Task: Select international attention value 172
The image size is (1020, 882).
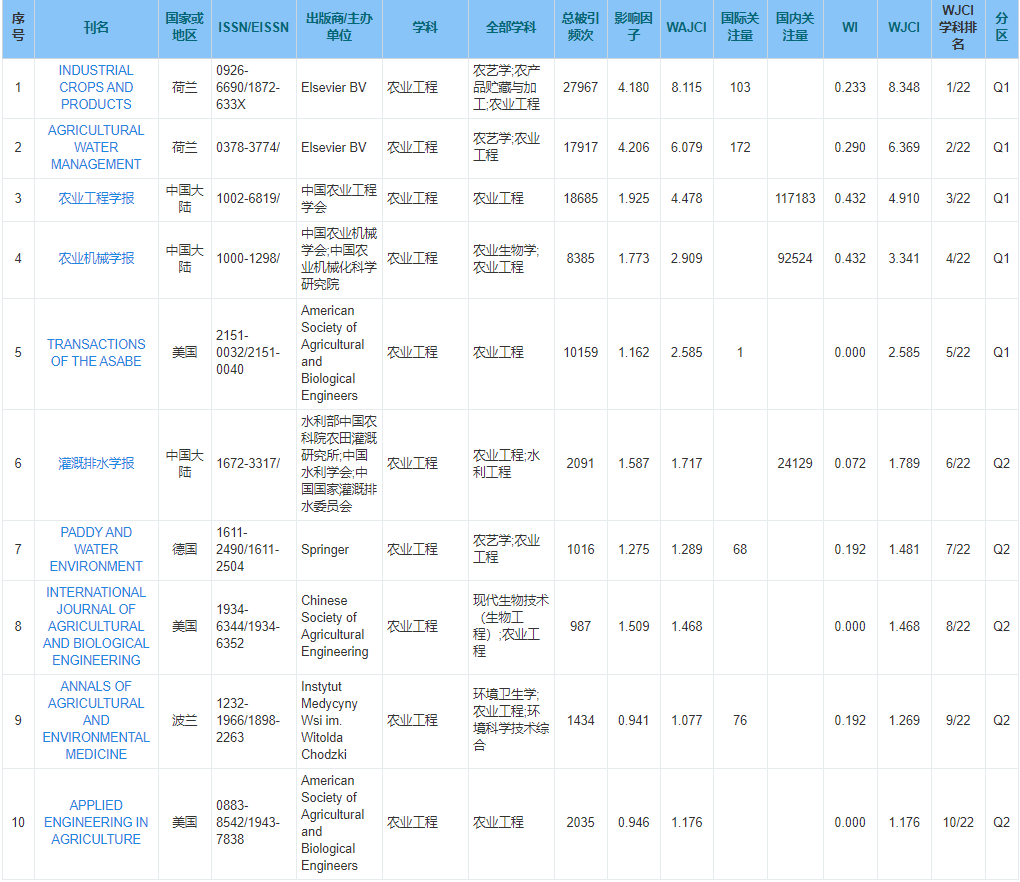Action: [740, 147]
